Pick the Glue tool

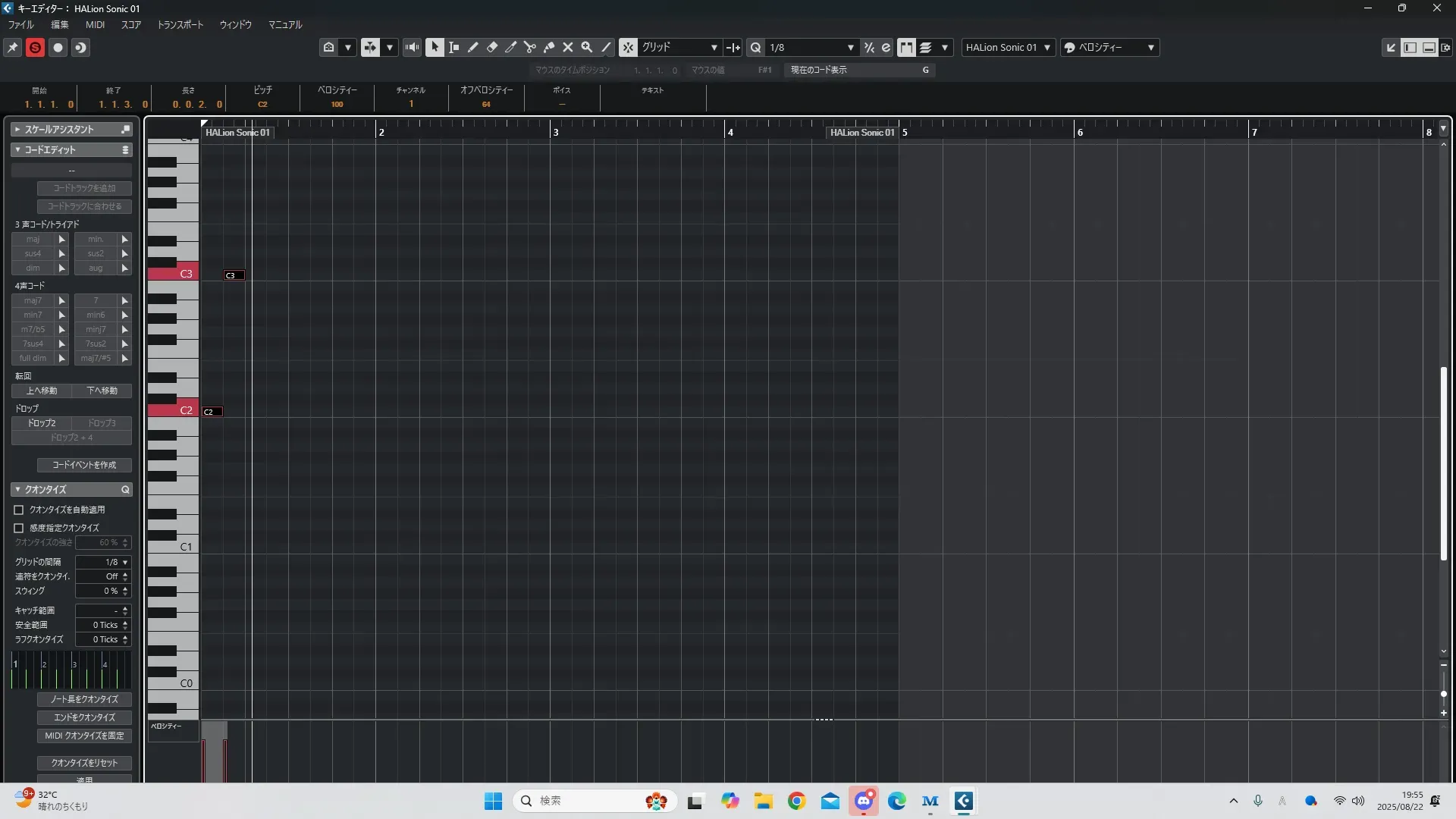coord(549,47)
